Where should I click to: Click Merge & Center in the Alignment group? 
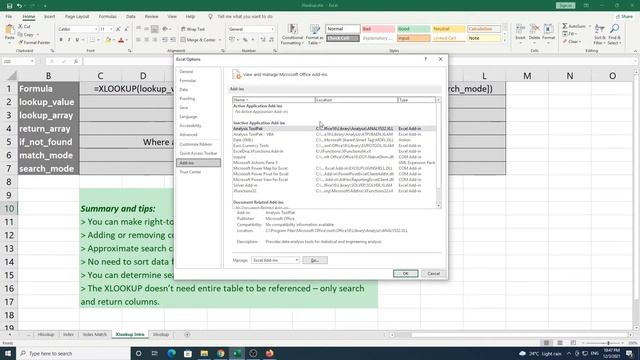pos(198,40)
